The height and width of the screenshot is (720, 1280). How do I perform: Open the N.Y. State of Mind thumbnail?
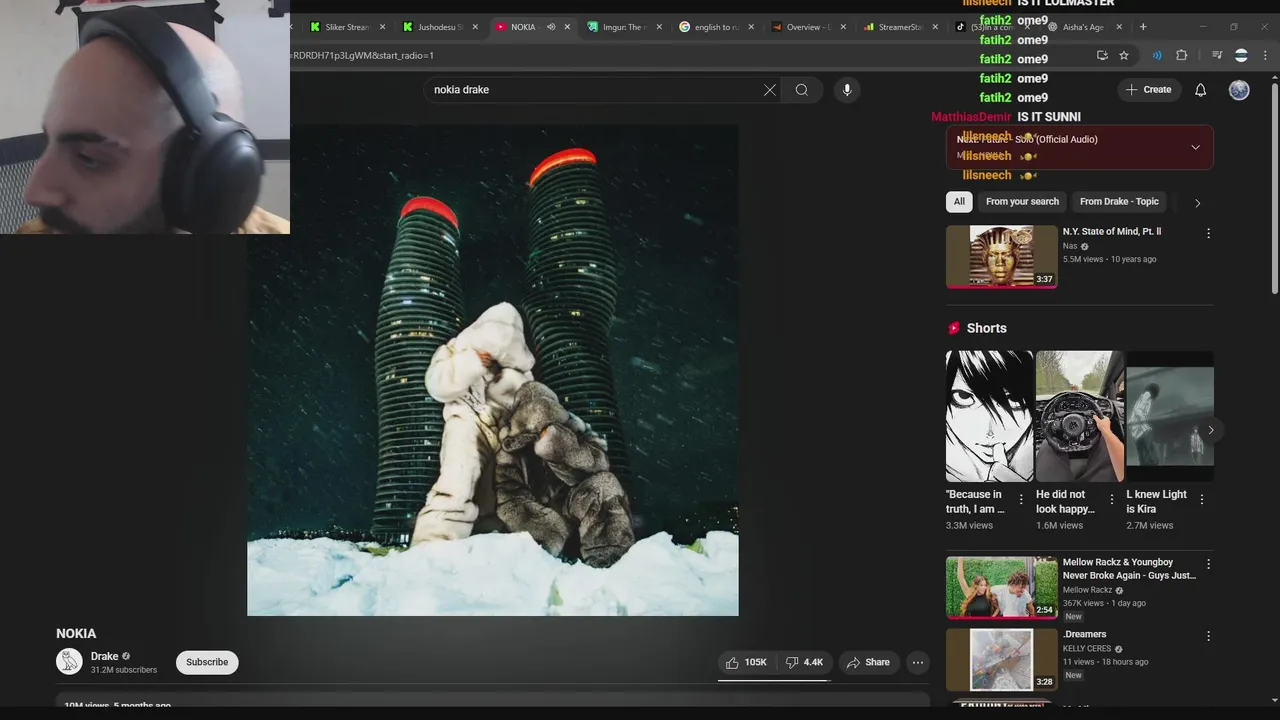[1001, 256]
